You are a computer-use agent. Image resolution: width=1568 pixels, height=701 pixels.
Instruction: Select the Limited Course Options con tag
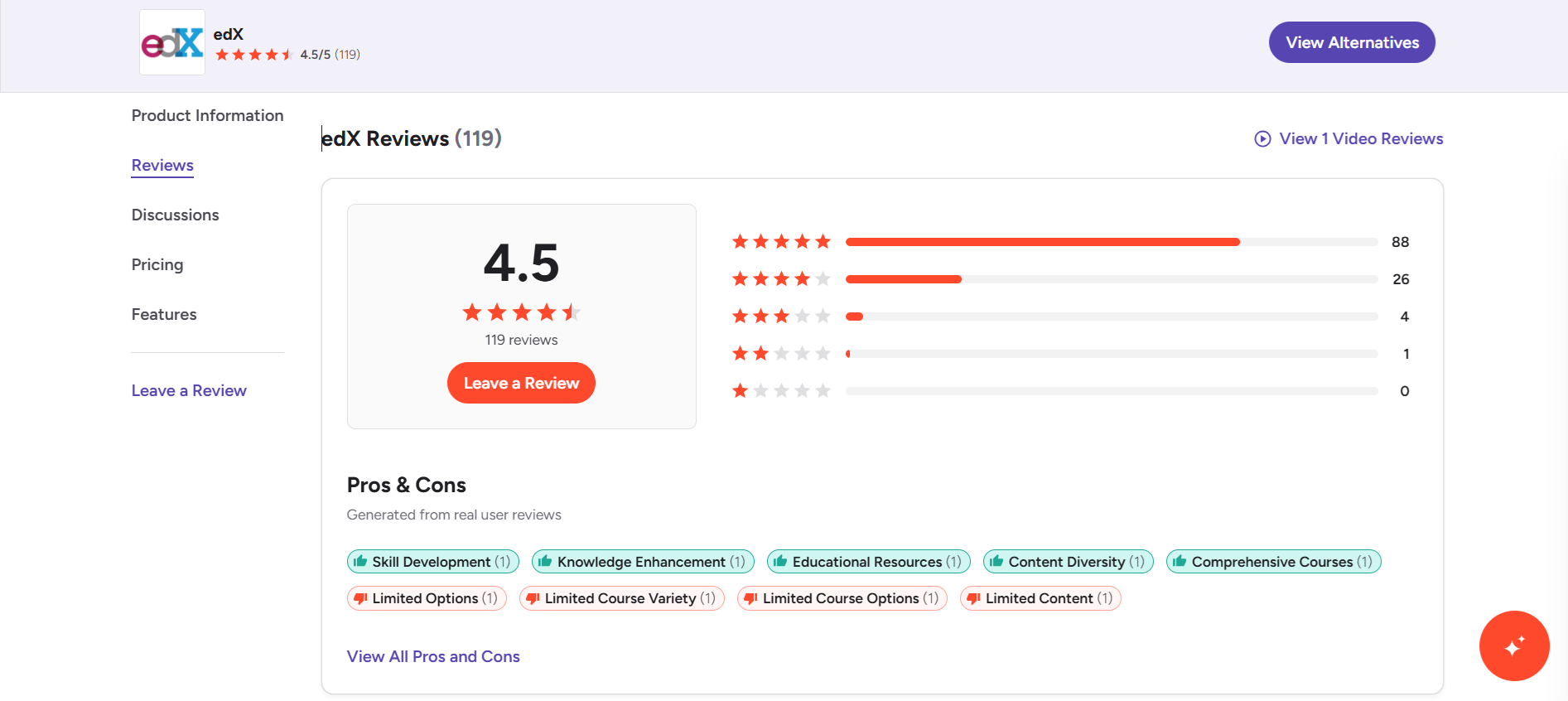842,598
